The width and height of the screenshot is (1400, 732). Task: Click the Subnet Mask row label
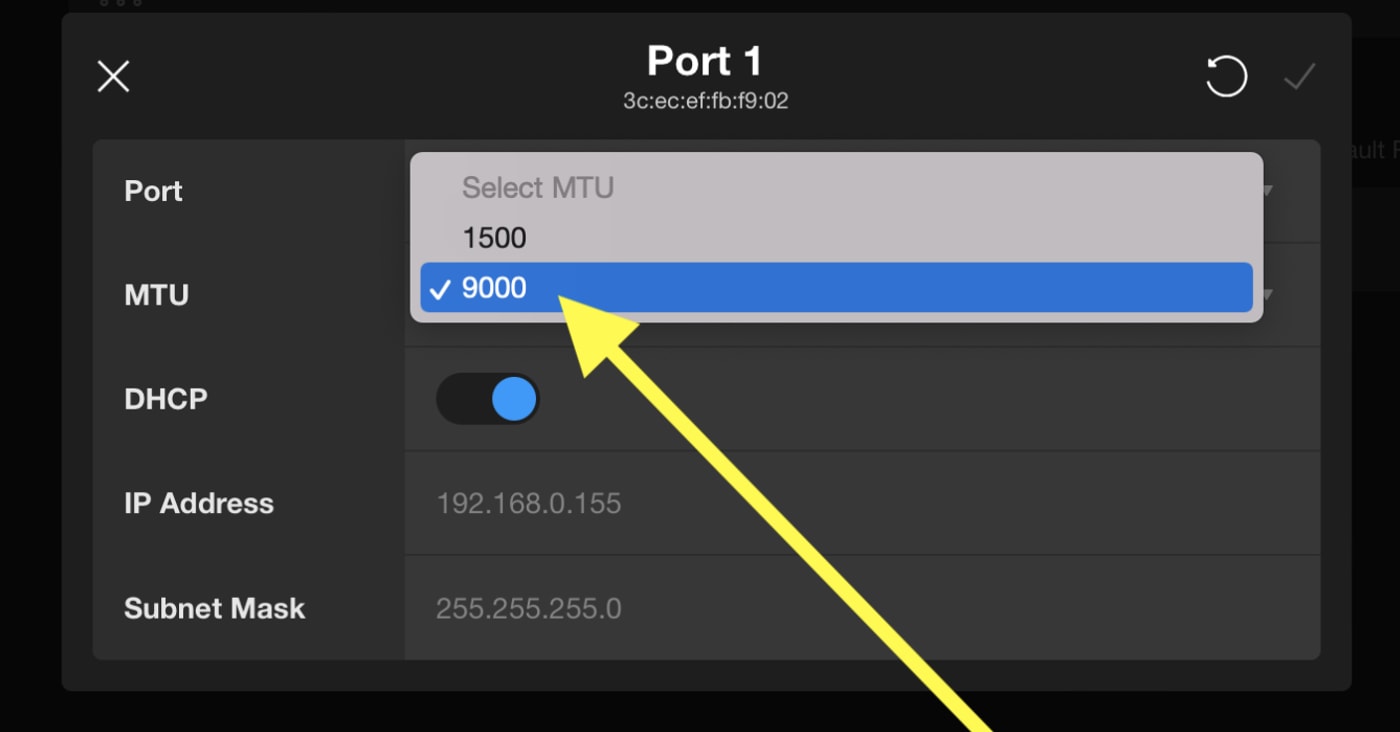(x=214, y=608)
